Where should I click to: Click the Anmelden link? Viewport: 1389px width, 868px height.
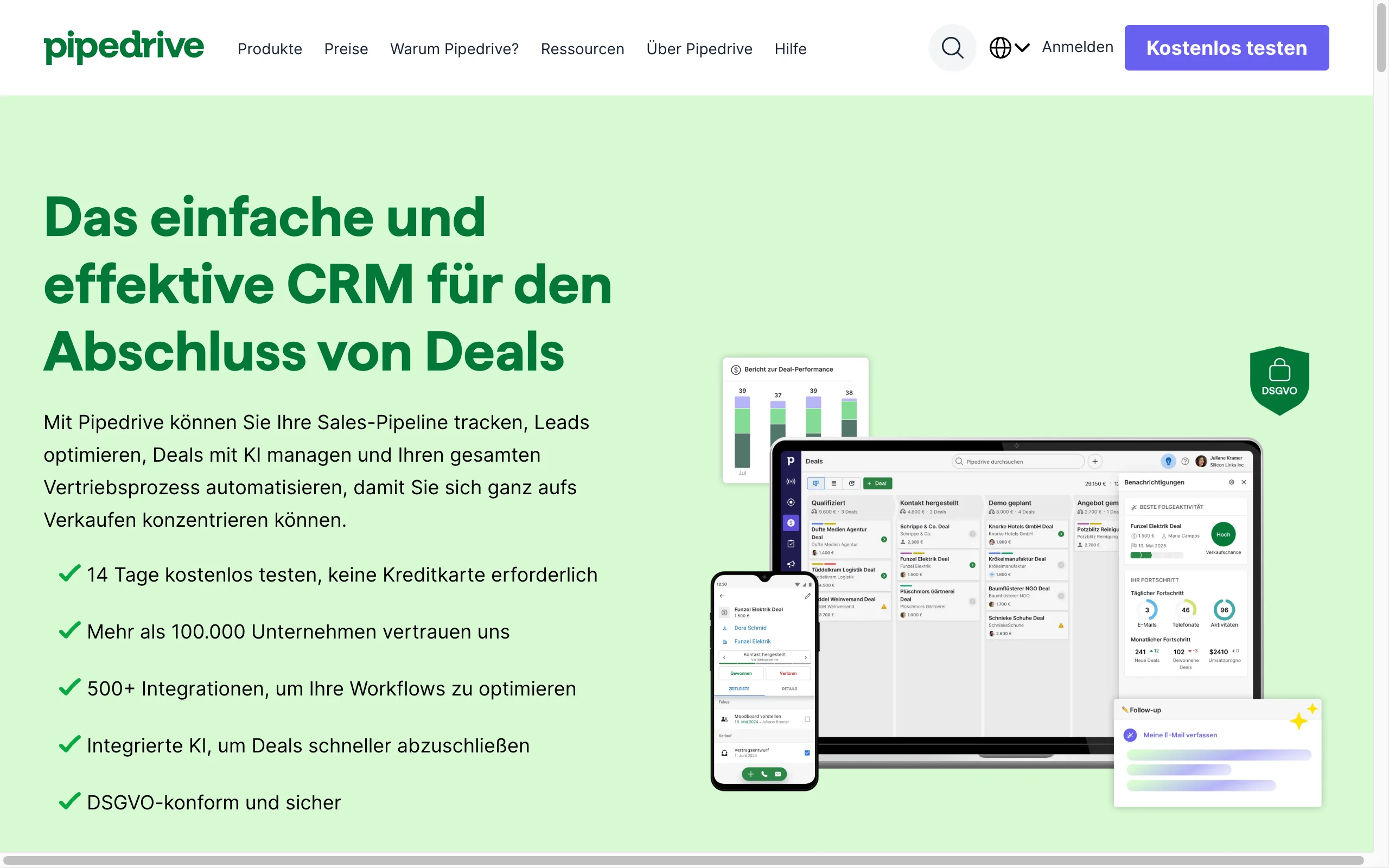[x=1078, y=47]
